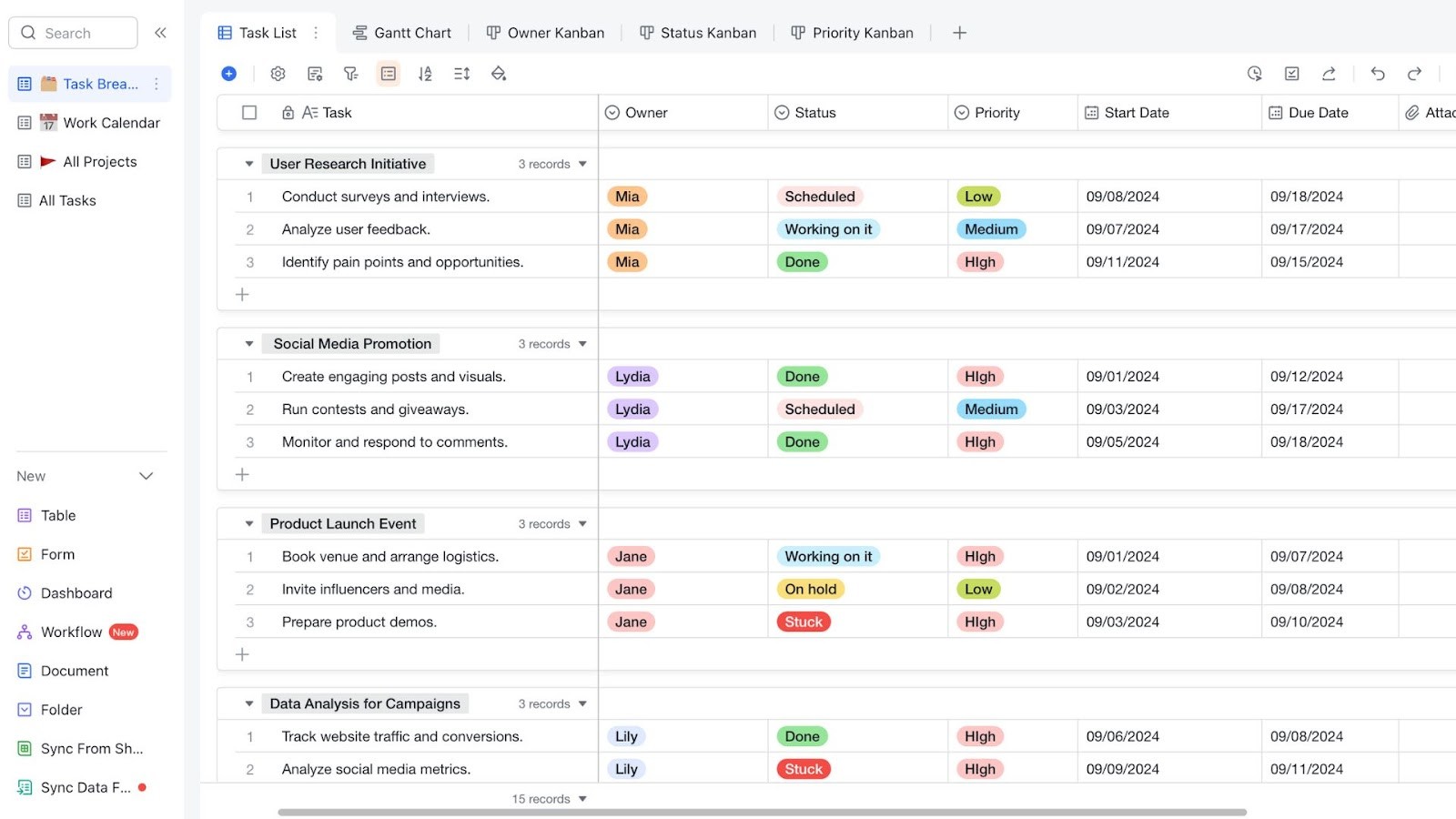The width and height of the screenshot is (1456, 819).
Task: Toggle the grouped list view icon
Action: tap(389, 74)
